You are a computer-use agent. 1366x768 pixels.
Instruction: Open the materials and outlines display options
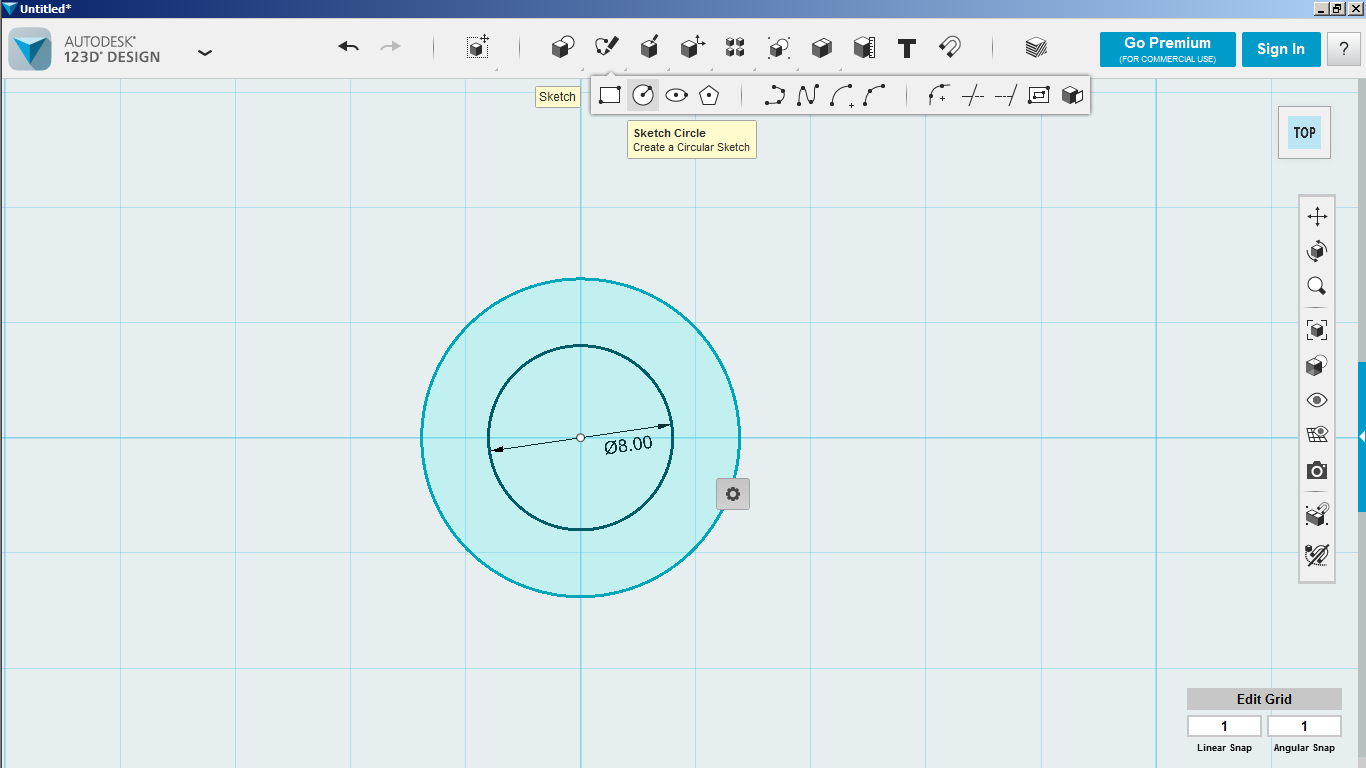(1317, 366)
